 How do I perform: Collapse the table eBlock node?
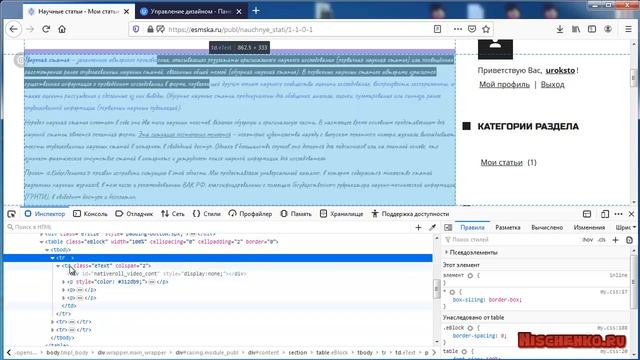(42, 242)
